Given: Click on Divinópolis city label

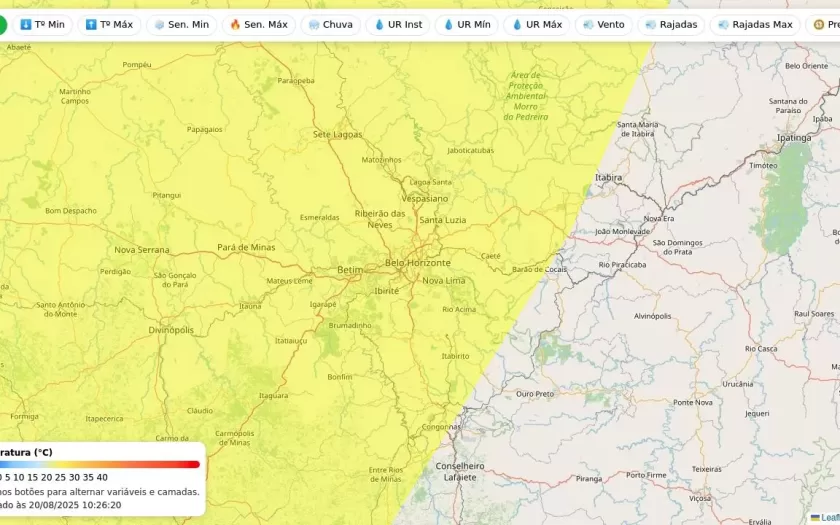Looking at the screenshot, I should coord(170,329).
